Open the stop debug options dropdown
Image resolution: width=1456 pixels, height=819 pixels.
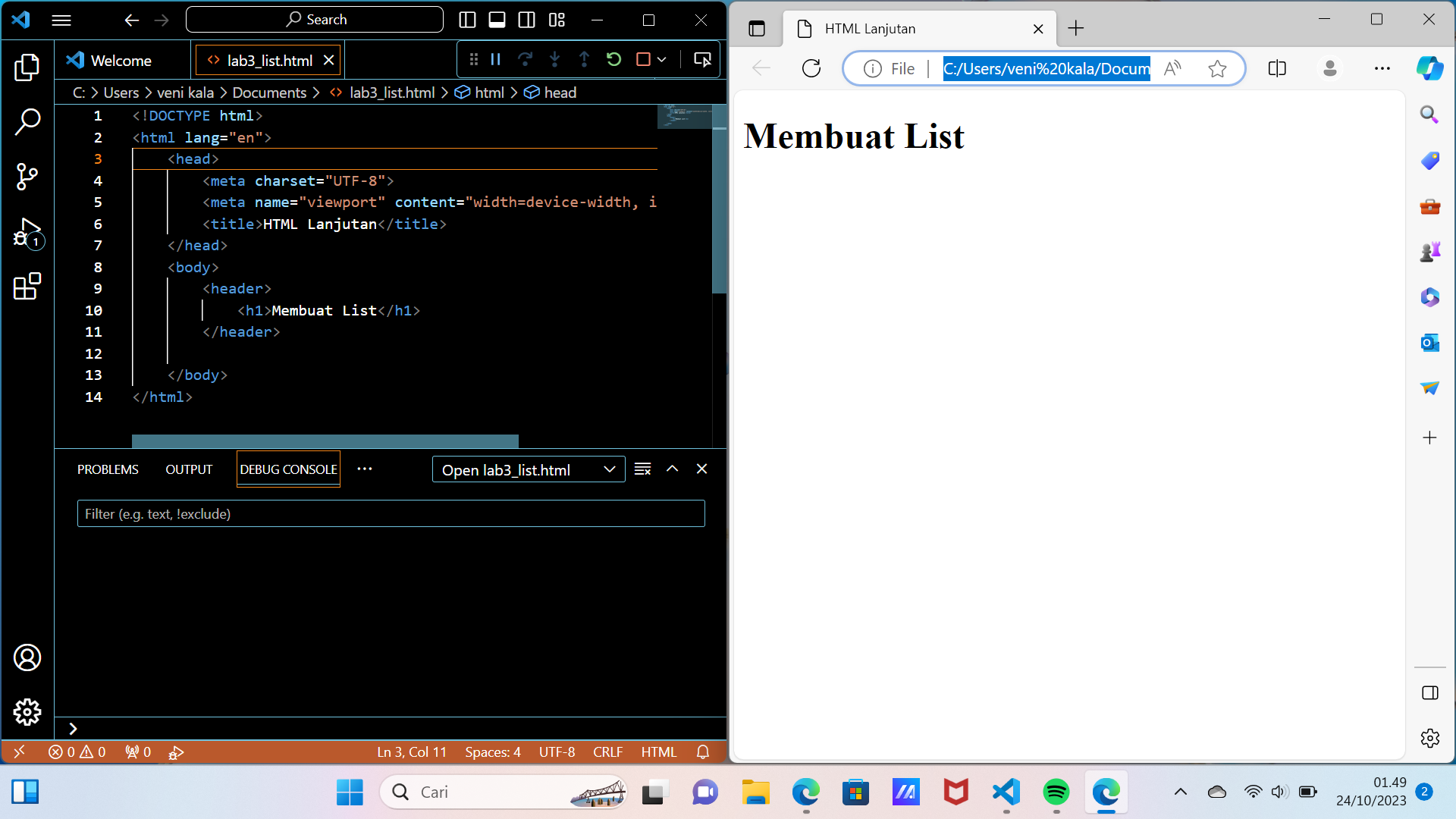coord(661,59)
